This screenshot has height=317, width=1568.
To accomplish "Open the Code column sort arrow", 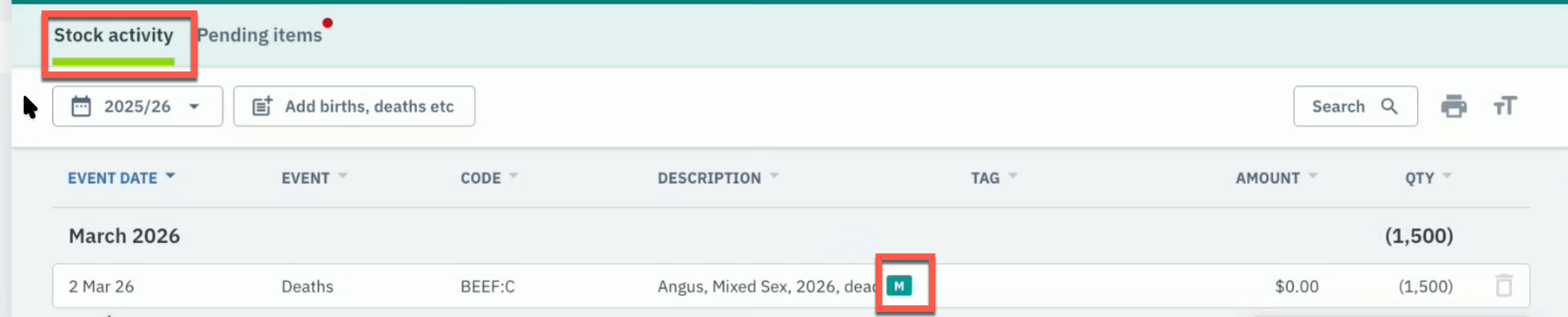I will tap(514, 176).
